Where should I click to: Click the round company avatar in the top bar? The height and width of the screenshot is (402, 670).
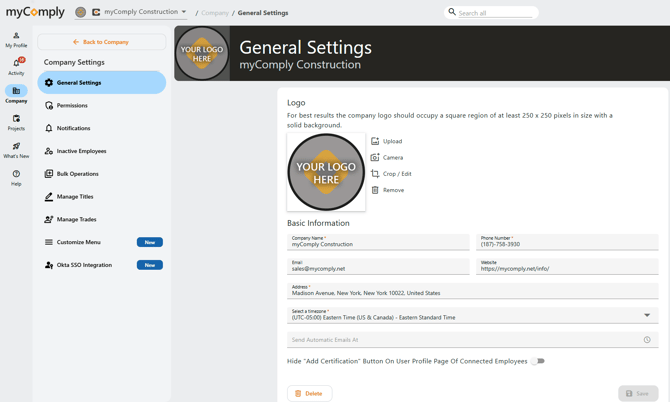[x=80, y=12]
